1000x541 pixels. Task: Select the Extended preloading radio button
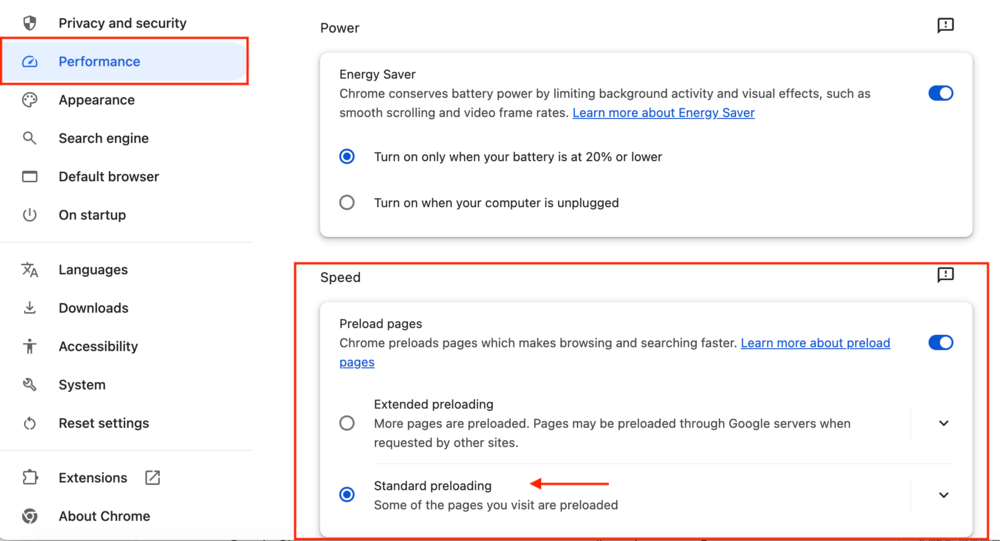point(347,423)
